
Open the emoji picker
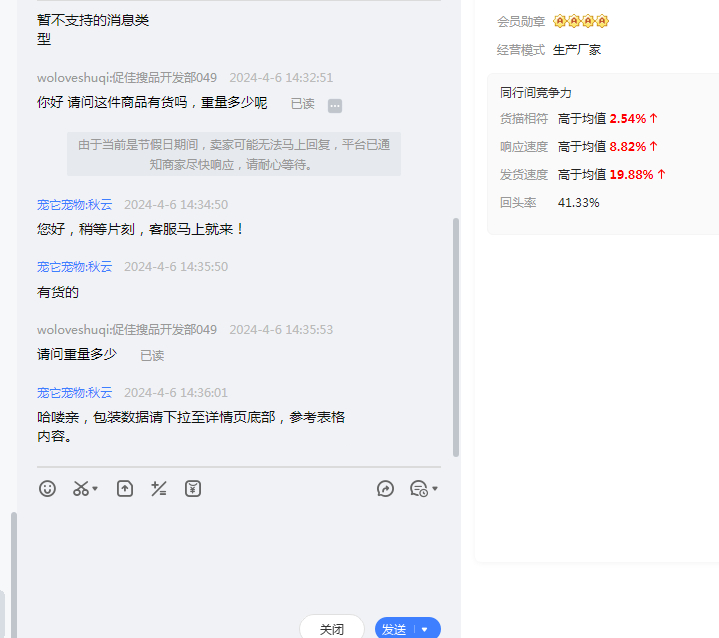47,489
